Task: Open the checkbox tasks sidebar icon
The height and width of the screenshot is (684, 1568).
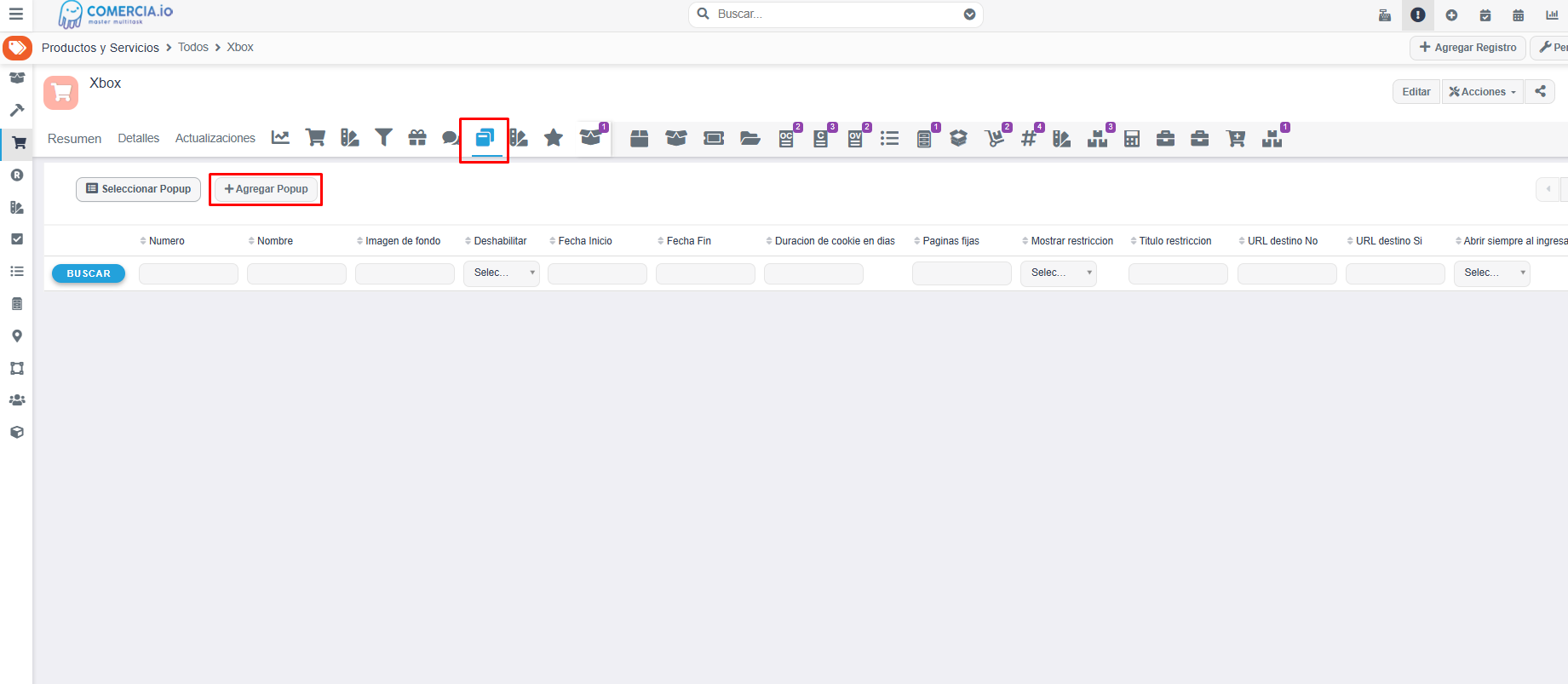Action: (x=17, y=239)
